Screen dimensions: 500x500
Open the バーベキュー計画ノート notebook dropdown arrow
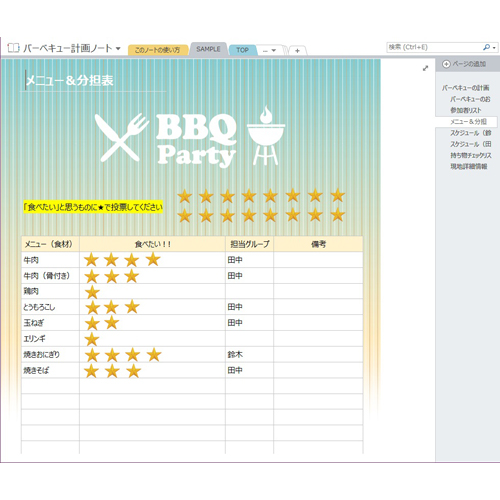pyautogui.click(x=118, y=49)
